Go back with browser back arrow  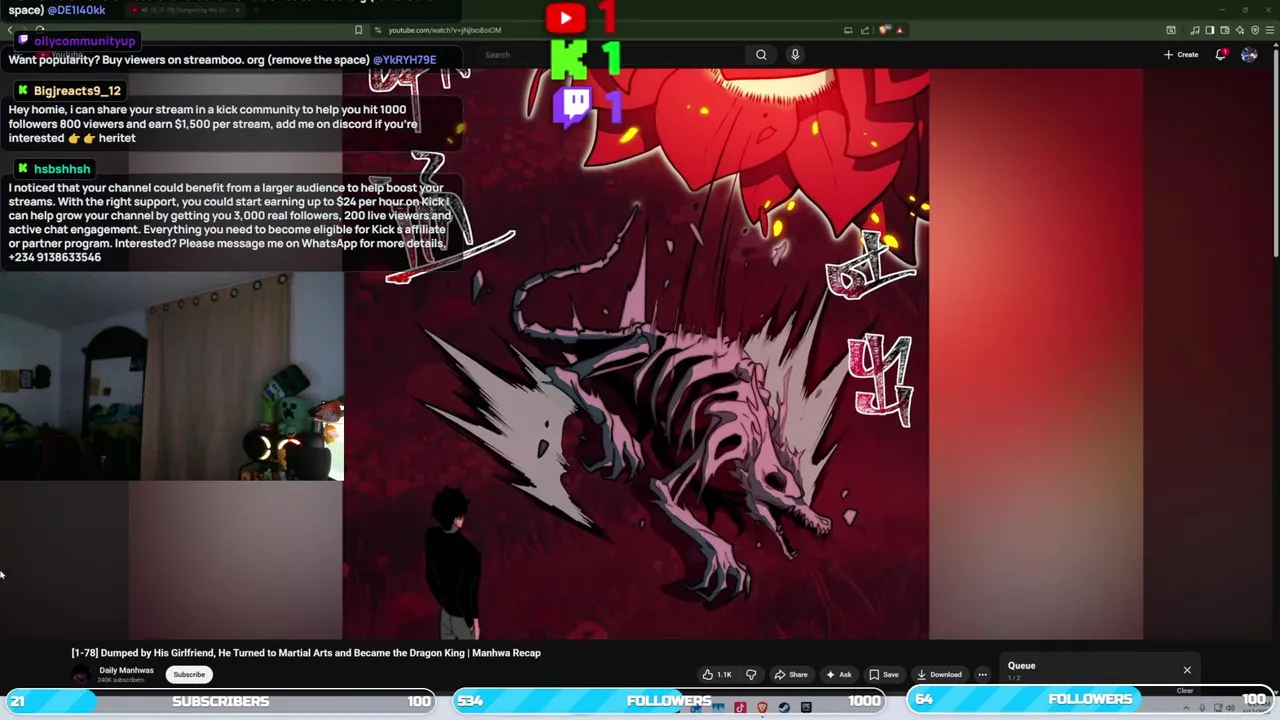(x=10, y=30)
